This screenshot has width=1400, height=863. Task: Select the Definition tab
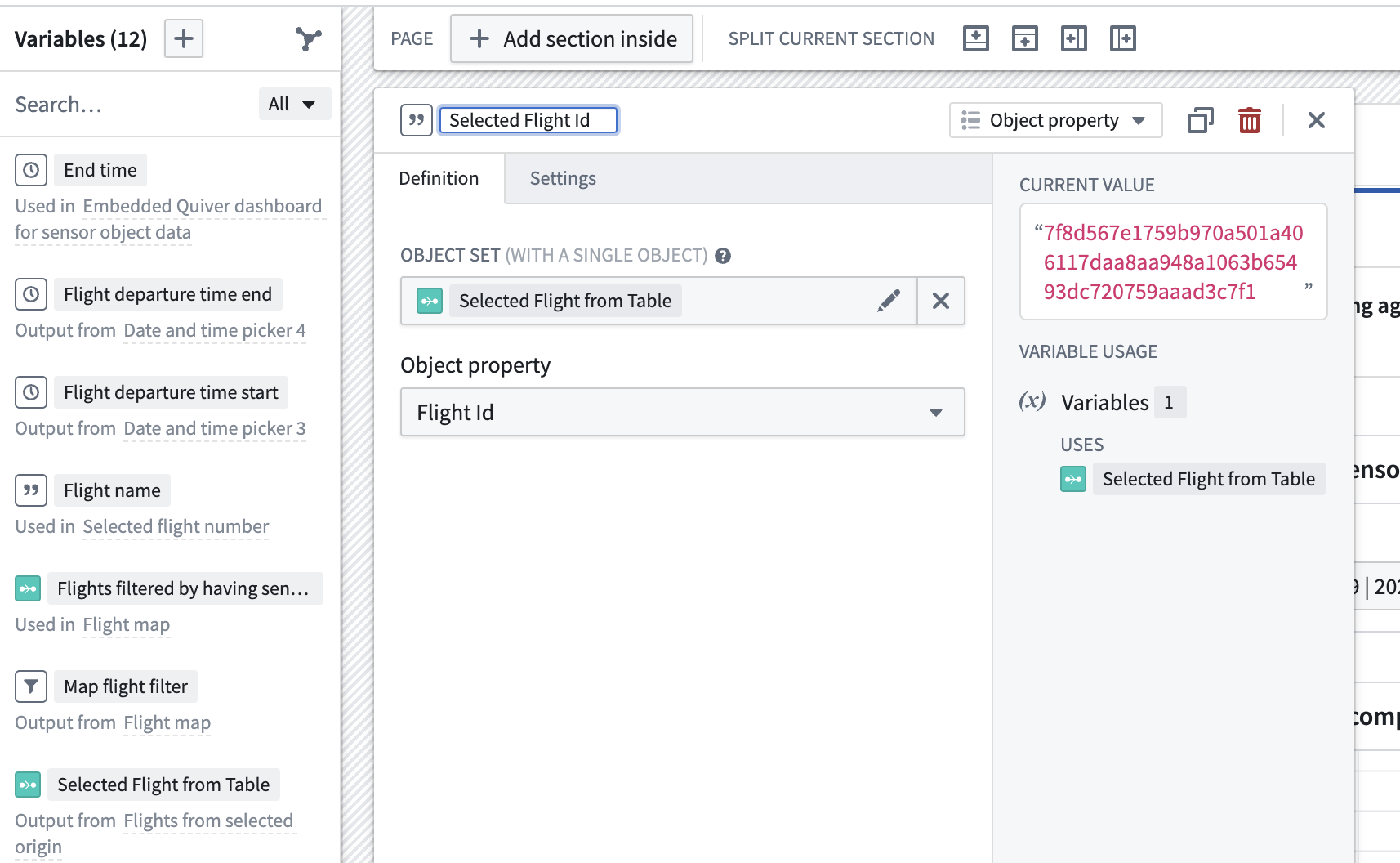tap(439, 178)
